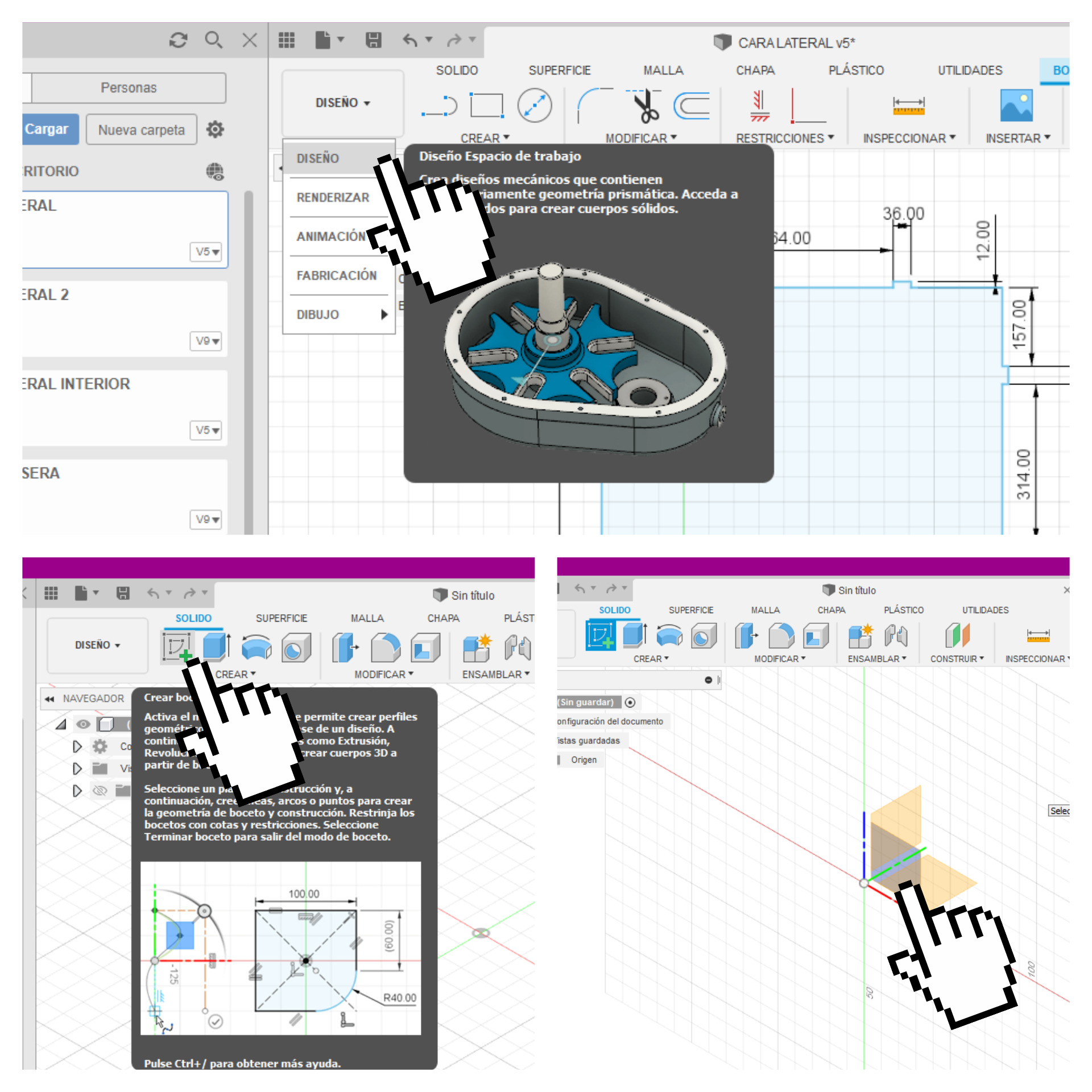Open the Personas tab in data panel
The width and height of the screenshot is (1092, 1092).
(129, 88)
